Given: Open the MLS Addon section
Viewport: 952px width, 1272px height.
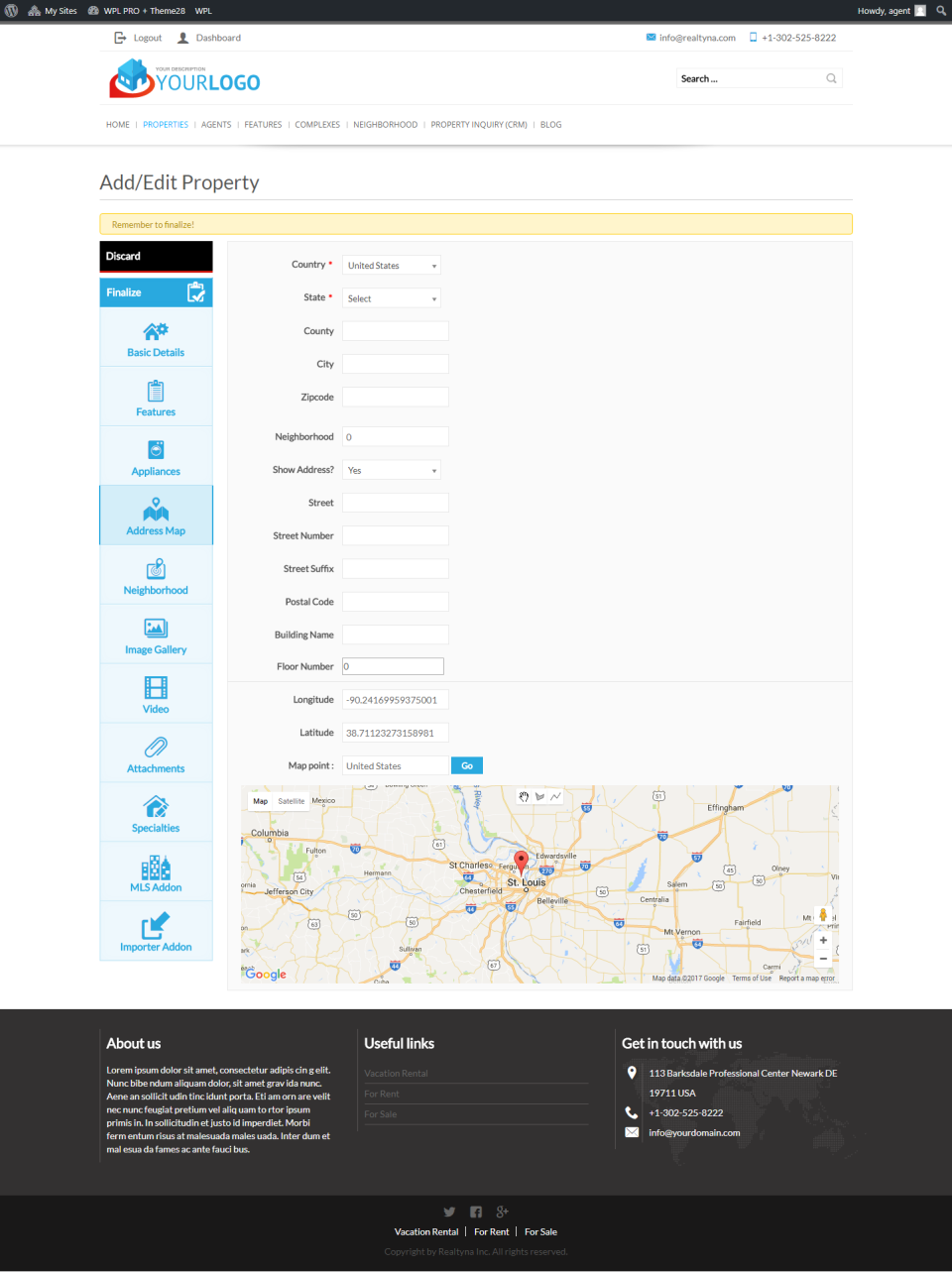Looking at the screenshot, I should click(x=156, y=872).
